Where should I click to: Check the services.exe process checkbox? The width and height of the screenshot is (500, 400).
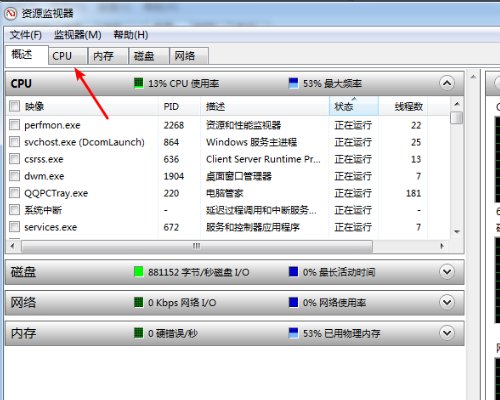tap(14, 227)
